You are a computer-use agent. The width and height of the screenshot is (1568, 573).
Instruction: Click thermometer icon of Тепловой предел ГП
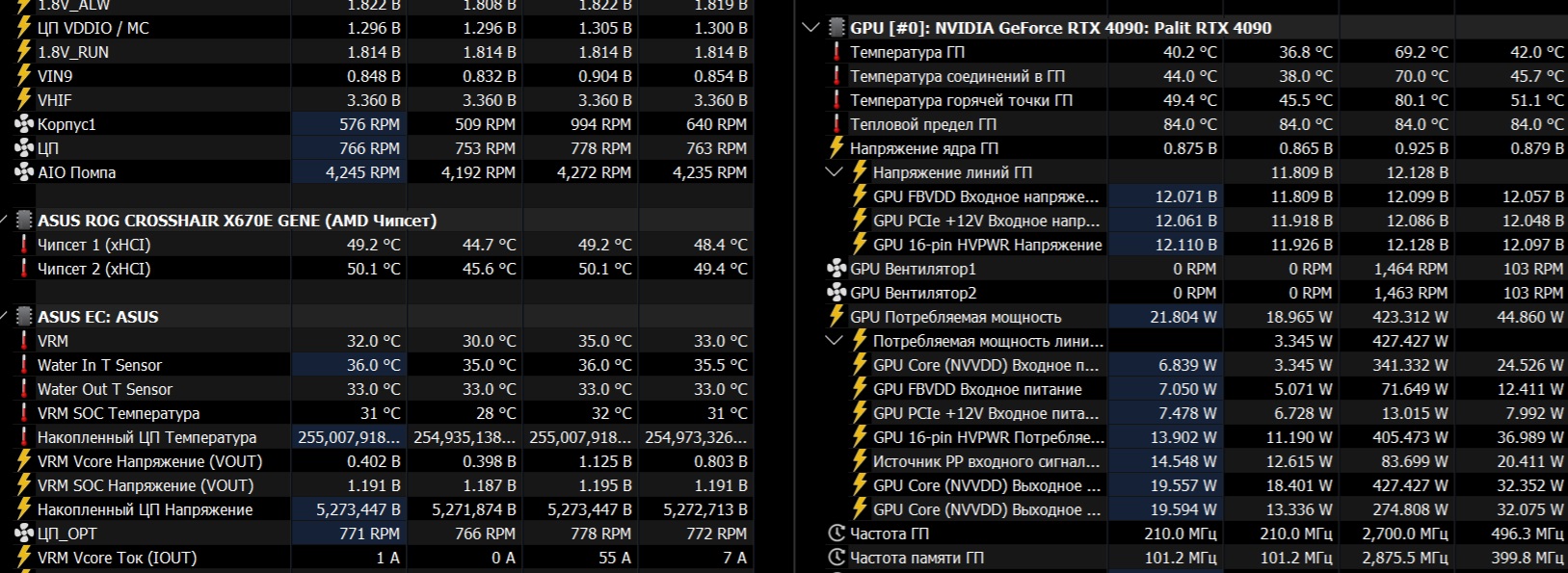point(837,124)
